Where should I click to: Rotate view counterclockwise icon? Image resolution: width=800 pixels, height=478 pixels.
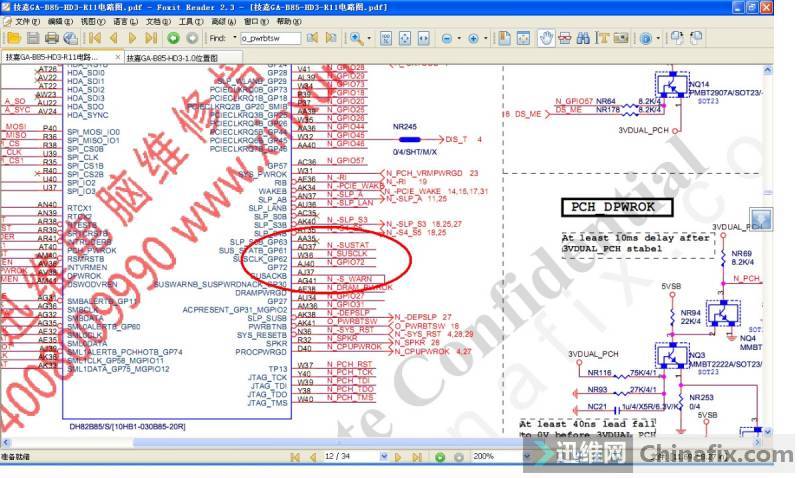coord(696,38)
